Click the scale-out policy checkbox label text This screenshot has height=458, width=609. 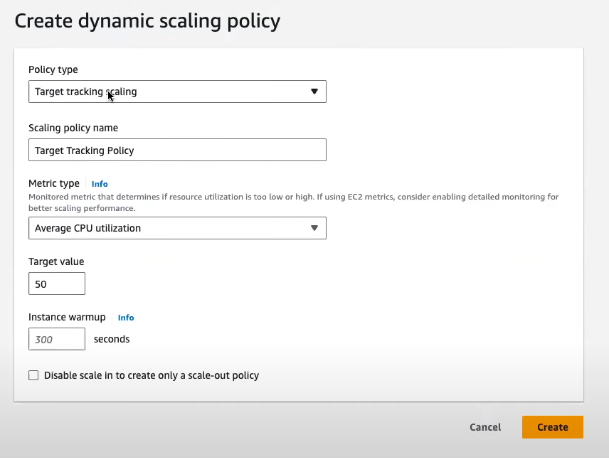click(151, 375)
